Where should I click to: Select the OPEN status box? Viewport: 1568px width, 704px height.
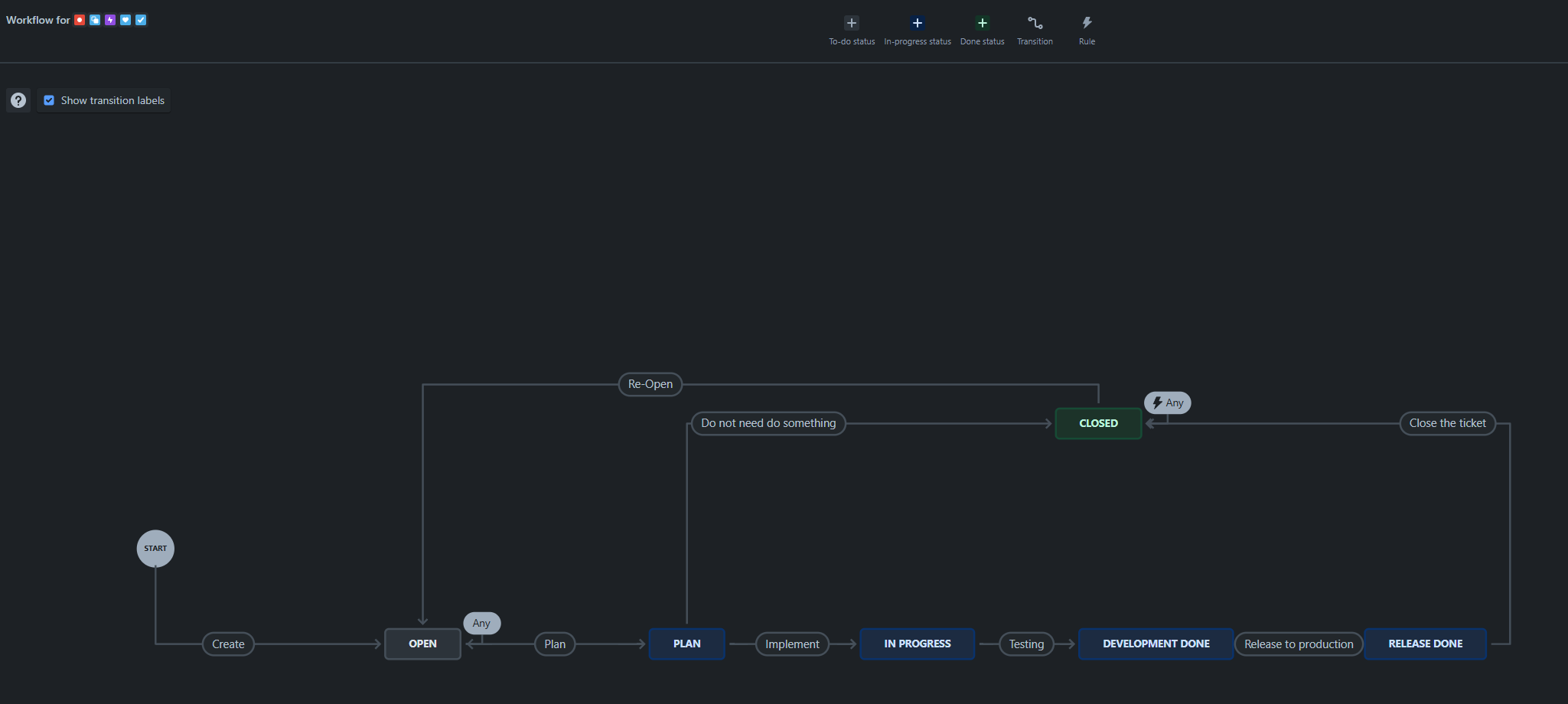pos(422,644)
